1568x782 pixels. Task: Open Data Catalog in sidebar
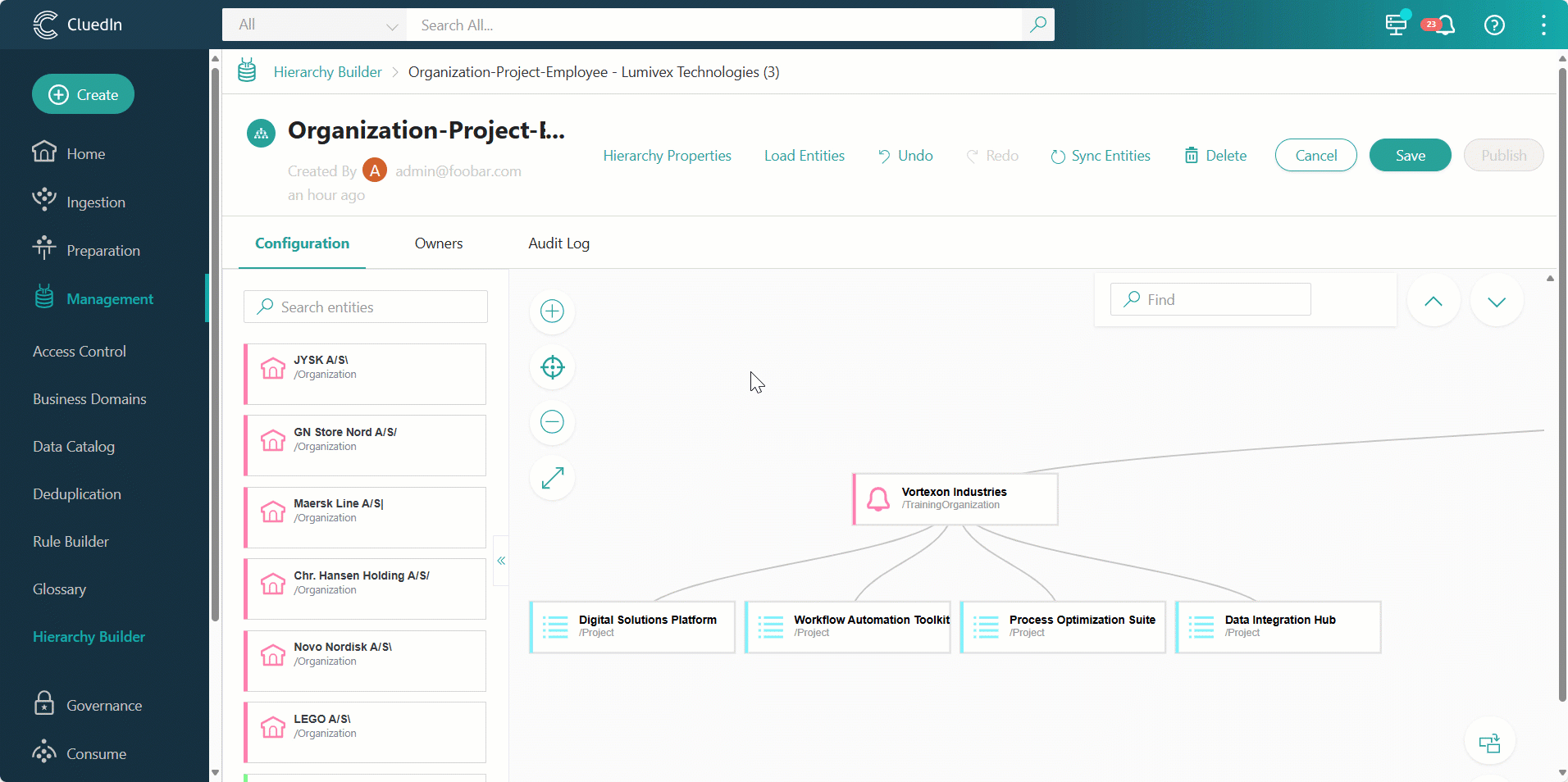[x=74, y=446]
